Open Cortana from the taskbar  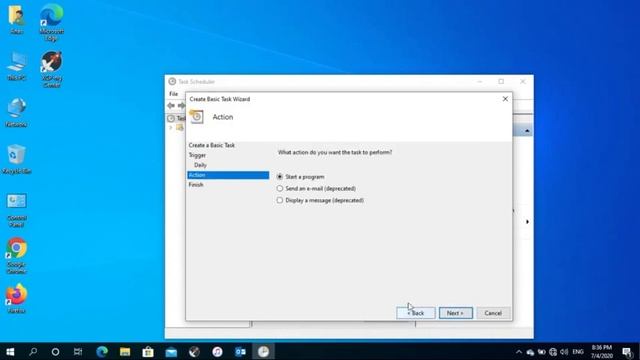55,352
